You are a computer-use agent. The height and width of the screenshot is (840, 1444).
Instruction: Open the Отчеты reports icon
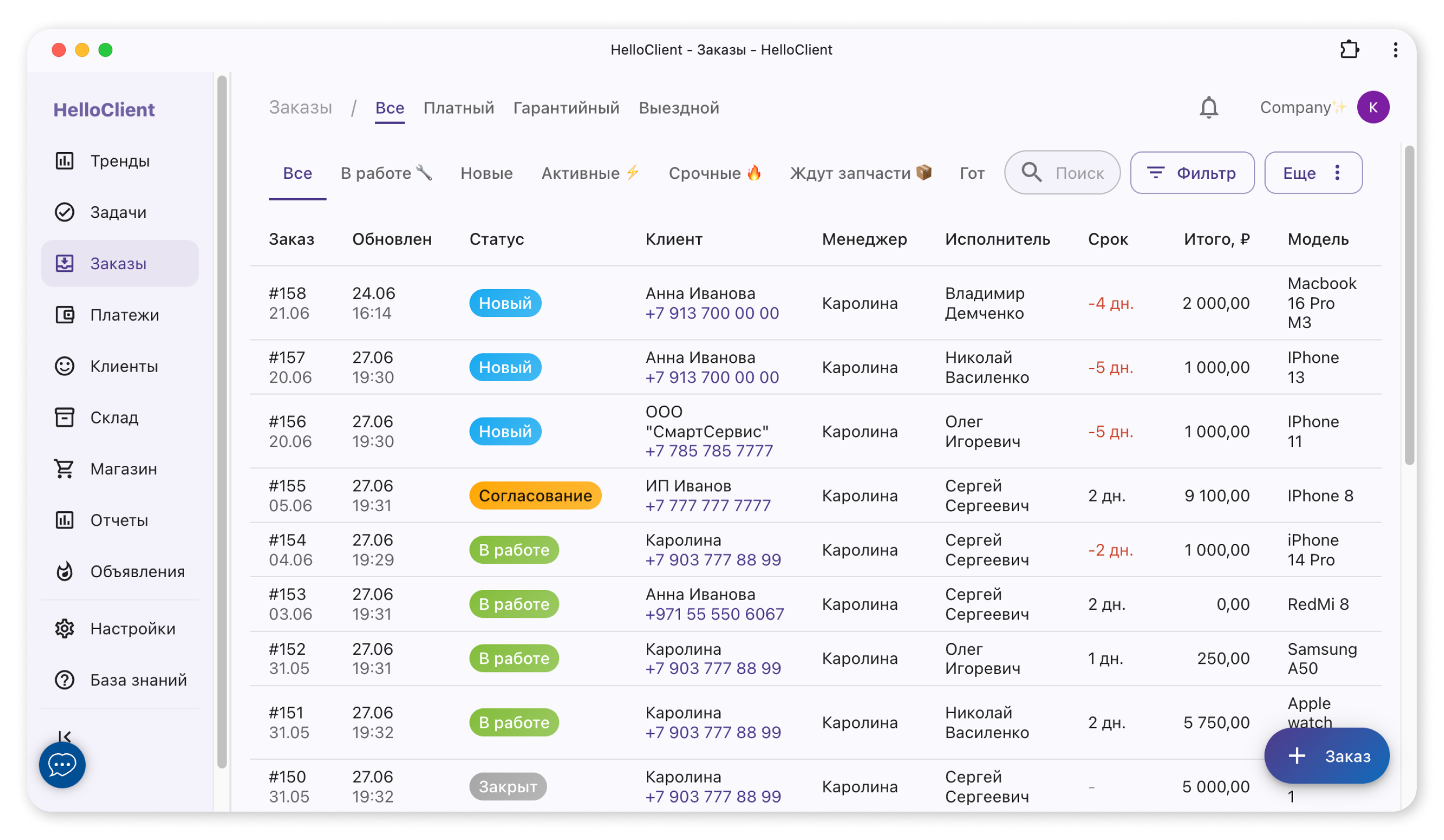point(64,520)
